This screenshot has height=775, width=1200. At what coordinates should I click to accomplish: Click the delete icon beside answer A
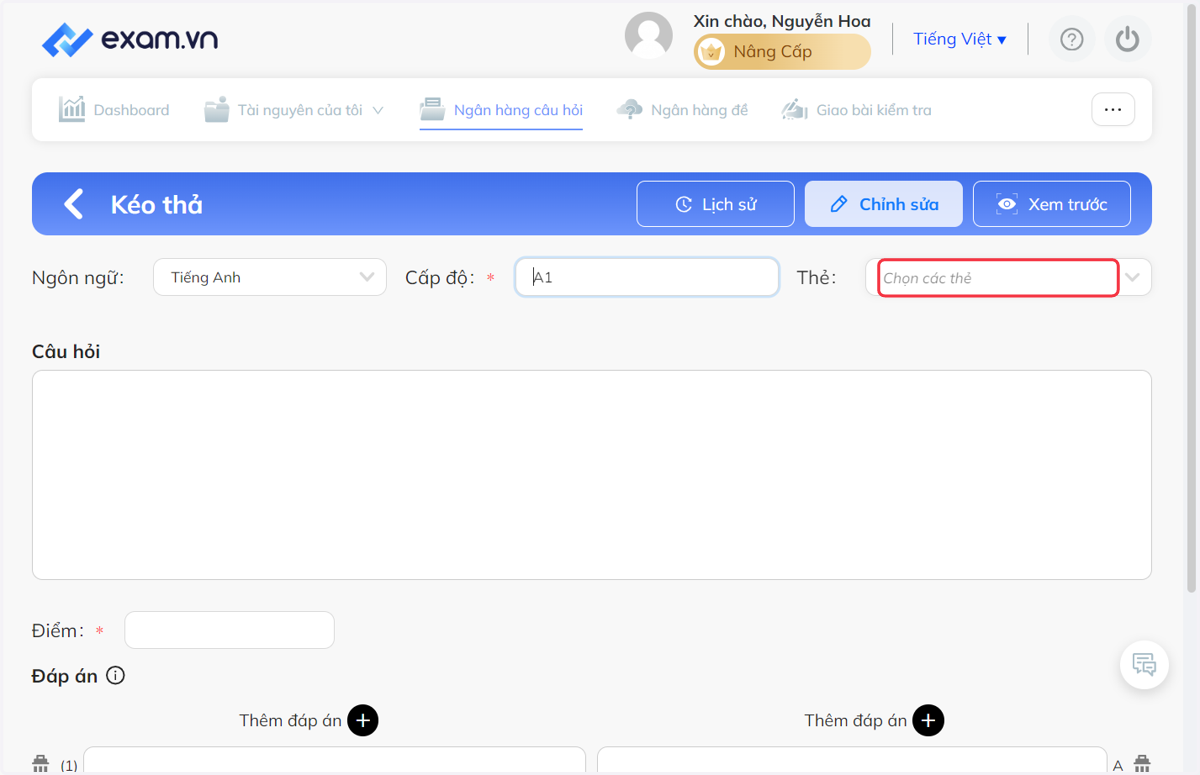[1143, 764]
